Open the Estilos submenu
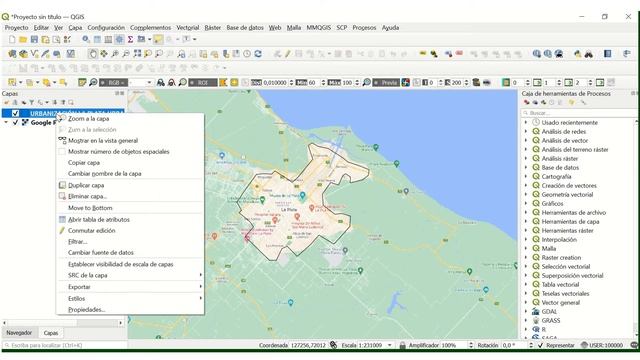 (x=130, y=298)
